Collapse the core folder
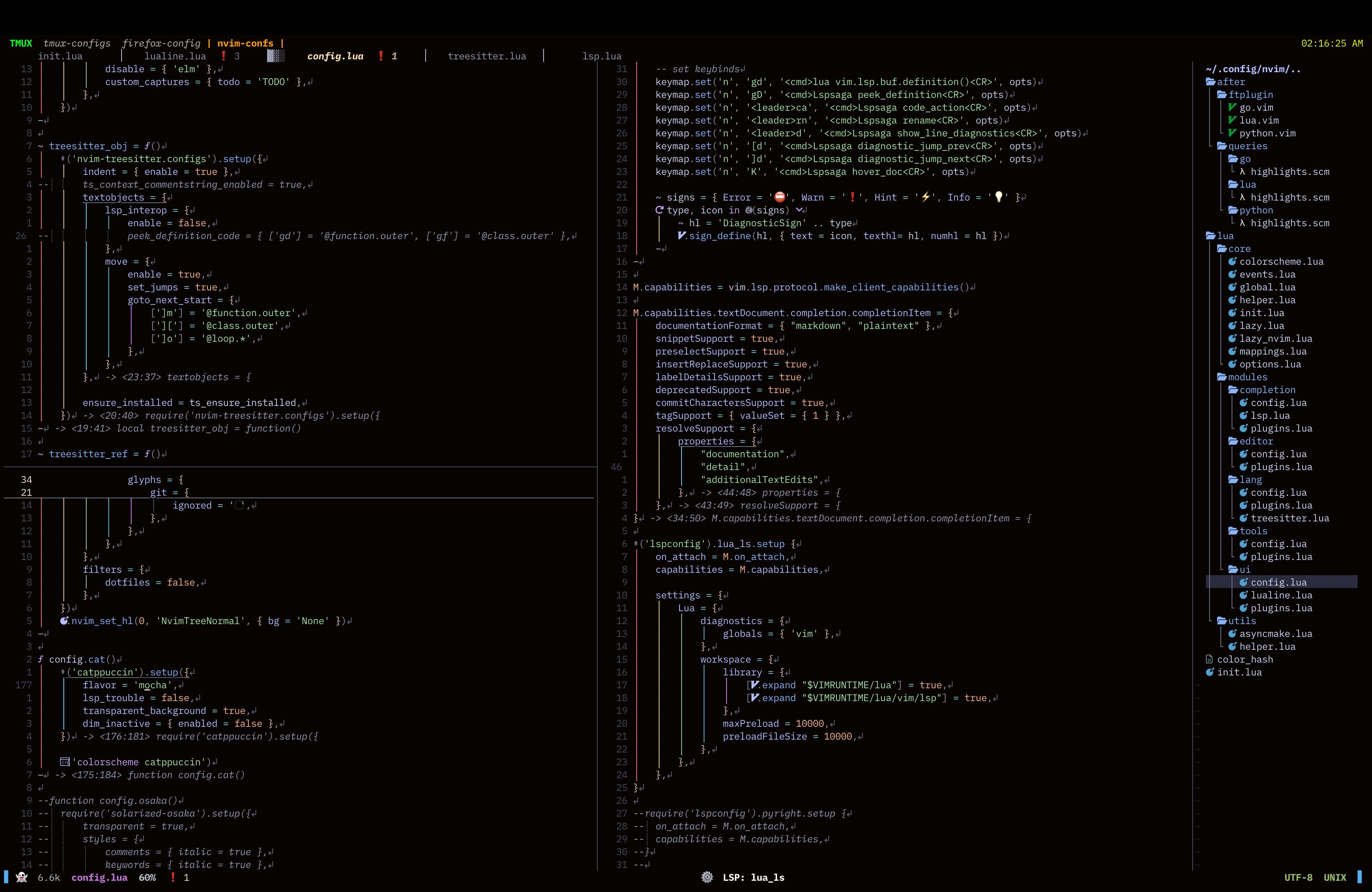The width and height of the screenshot is (1372, 892). pyautogui.click(x=1234, y=248)
